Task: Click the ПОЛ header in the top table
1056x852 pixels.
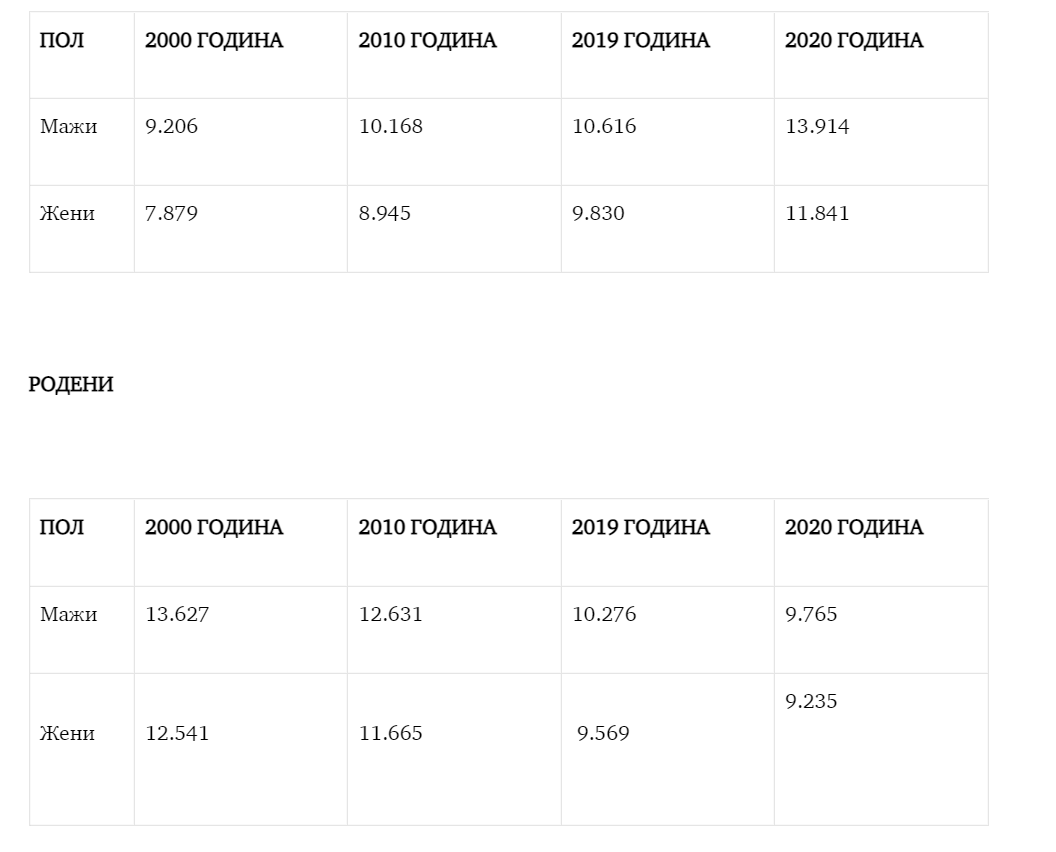Action: [x=62, y=41]
